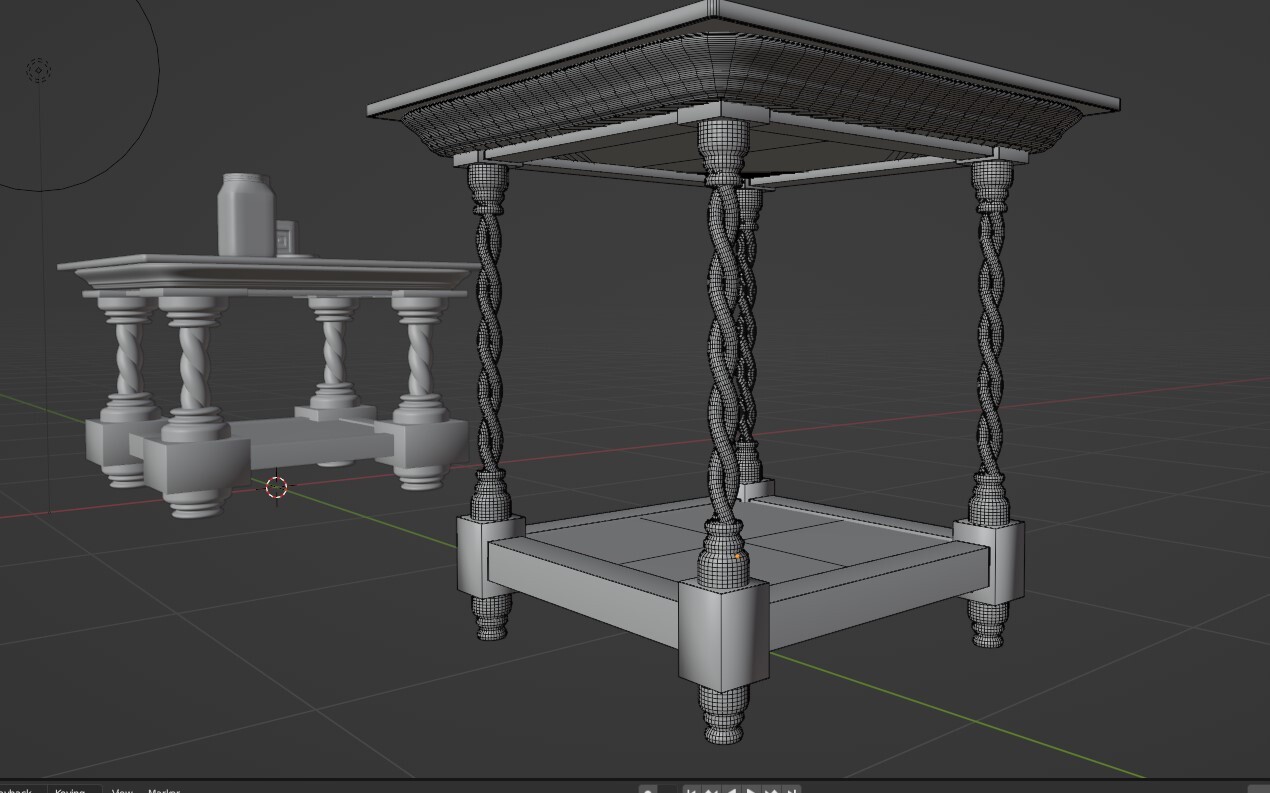Open the Playback menu
Viewport: 1270px width, 793px height.
tap(15, 790)
